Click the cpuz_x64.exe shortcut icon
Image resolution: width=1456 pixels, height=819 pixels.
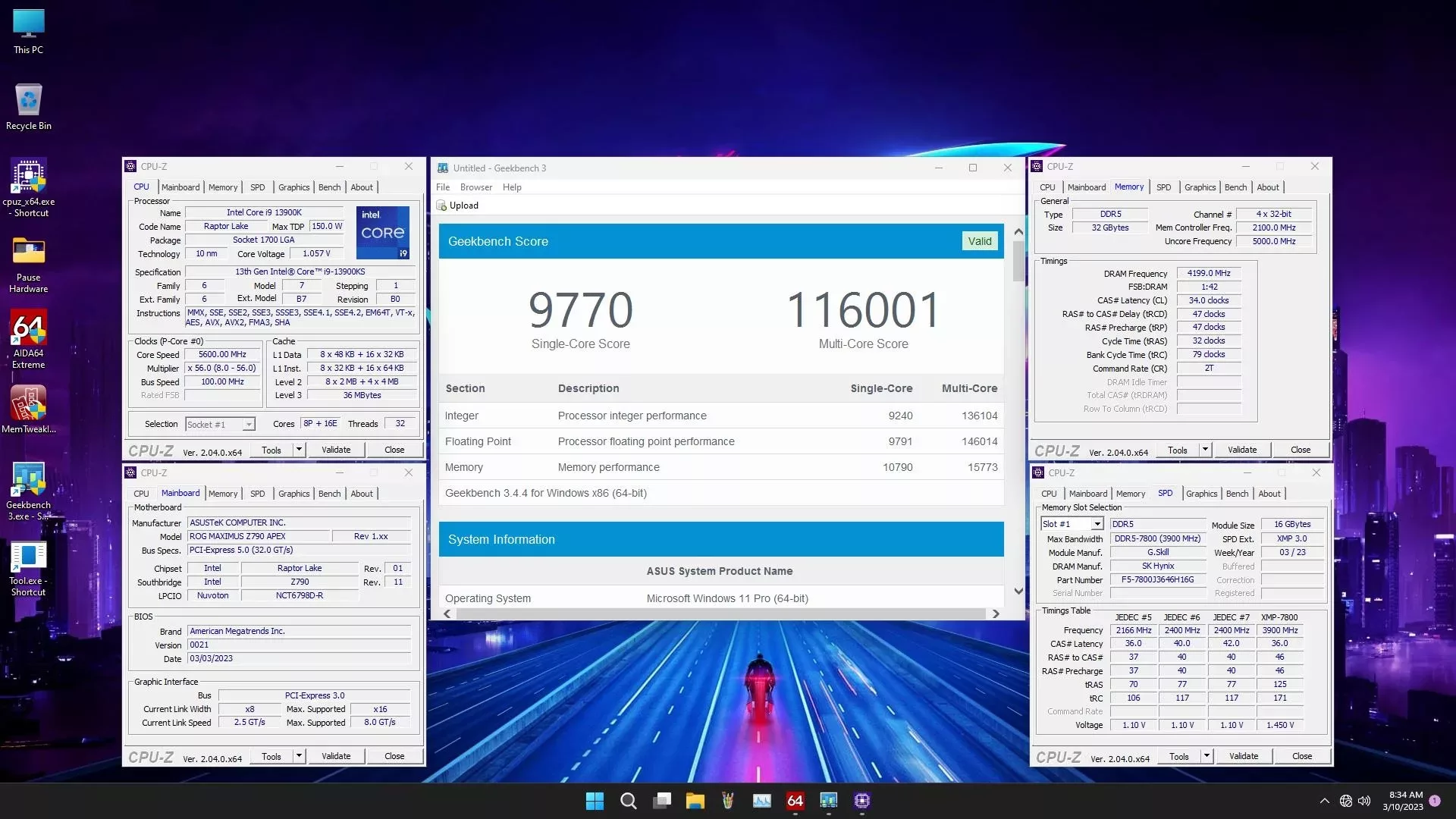(28, 177)
